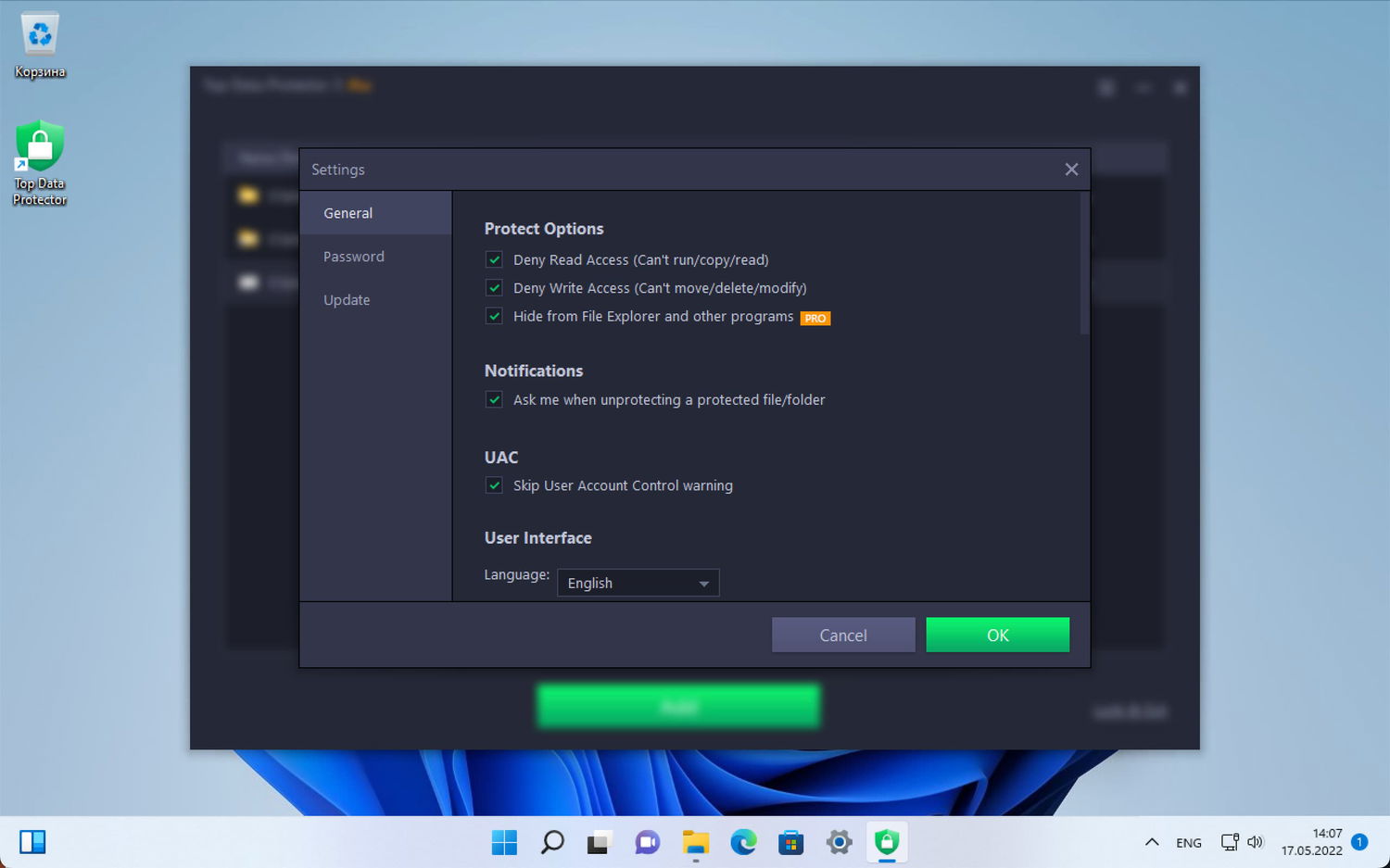The width and height of the screenshot is (1390, 868).
Task: Launch Microsoft Edge from taskbar
Action: pos(743,842)
